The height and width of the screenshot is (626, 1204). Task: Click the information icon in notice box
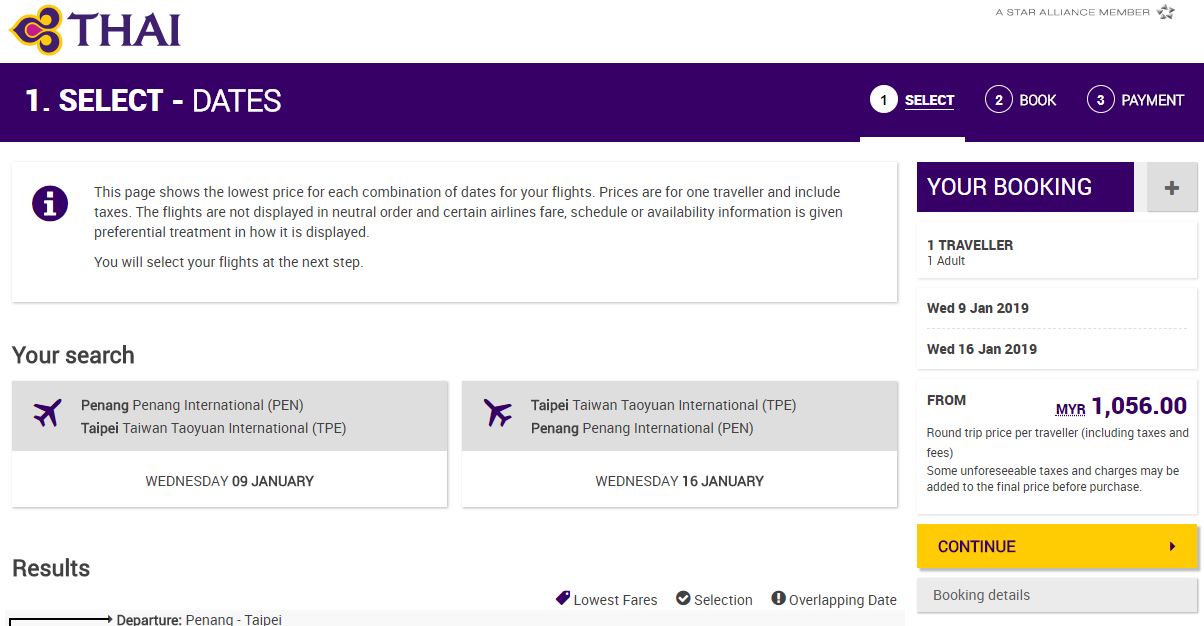pyautogui.click(x=50, y=203)
